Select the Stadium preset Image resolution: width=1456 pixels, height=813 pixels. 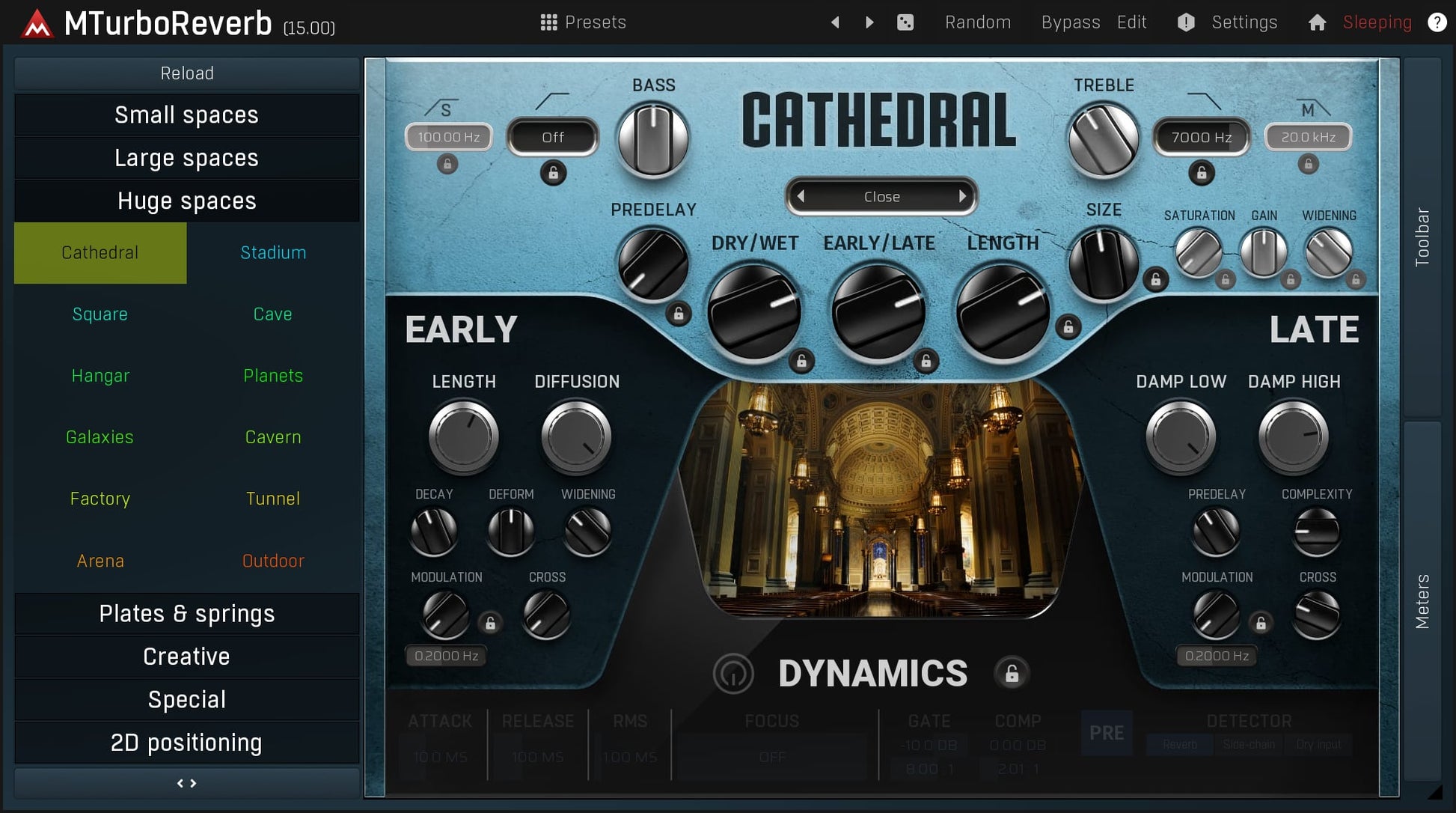tap(273, 252)
